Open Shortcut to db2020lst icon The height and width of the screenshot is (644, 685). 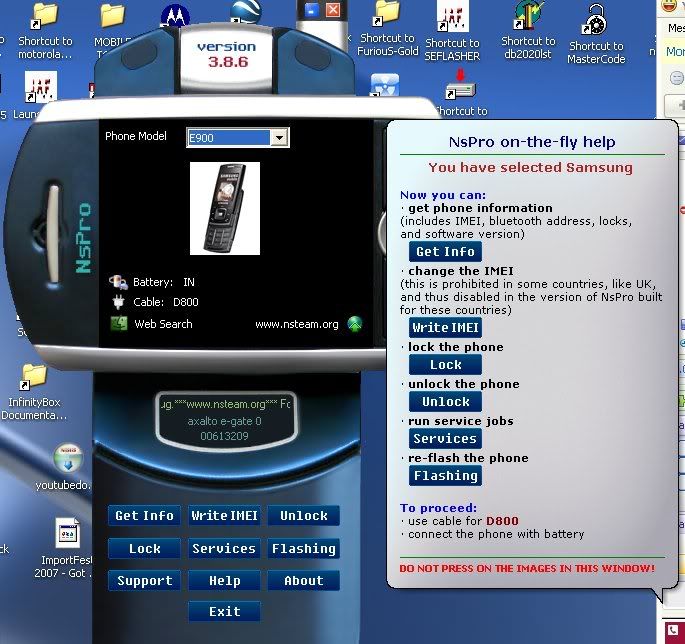528,30
